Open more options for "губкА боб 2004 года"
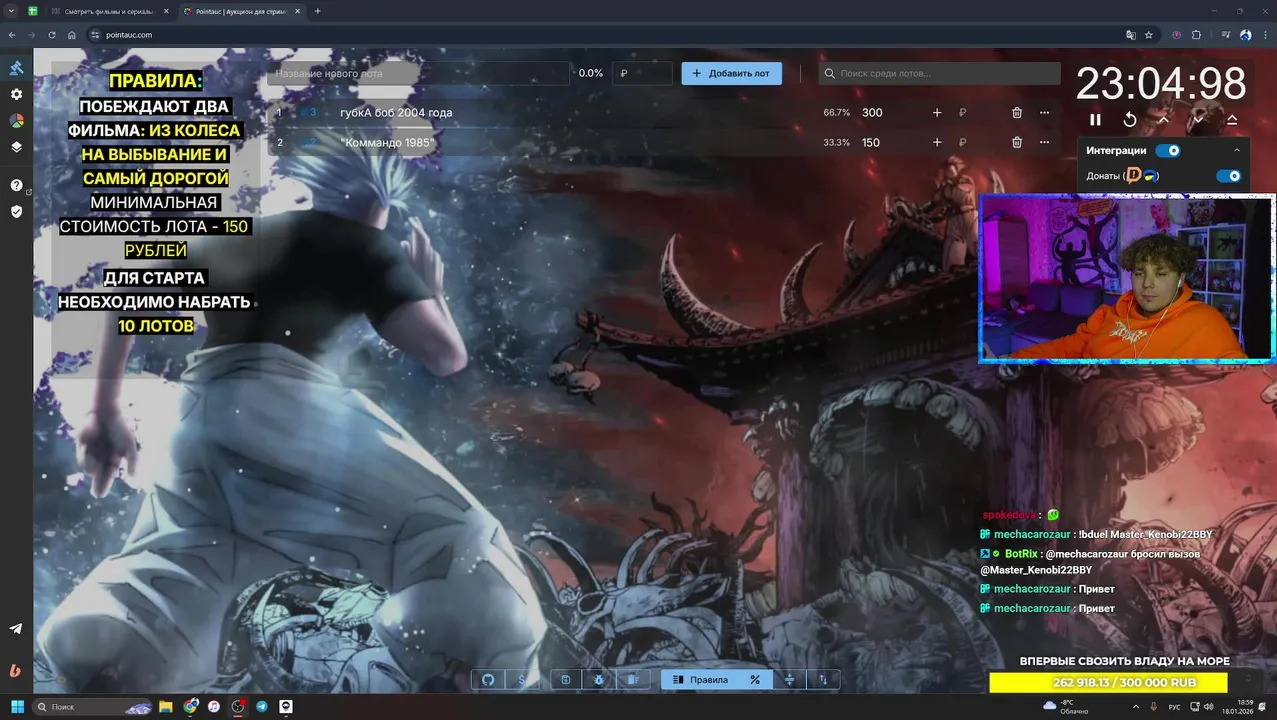The width and height of the screenshot is (1277, 720). click(1044, 113)
